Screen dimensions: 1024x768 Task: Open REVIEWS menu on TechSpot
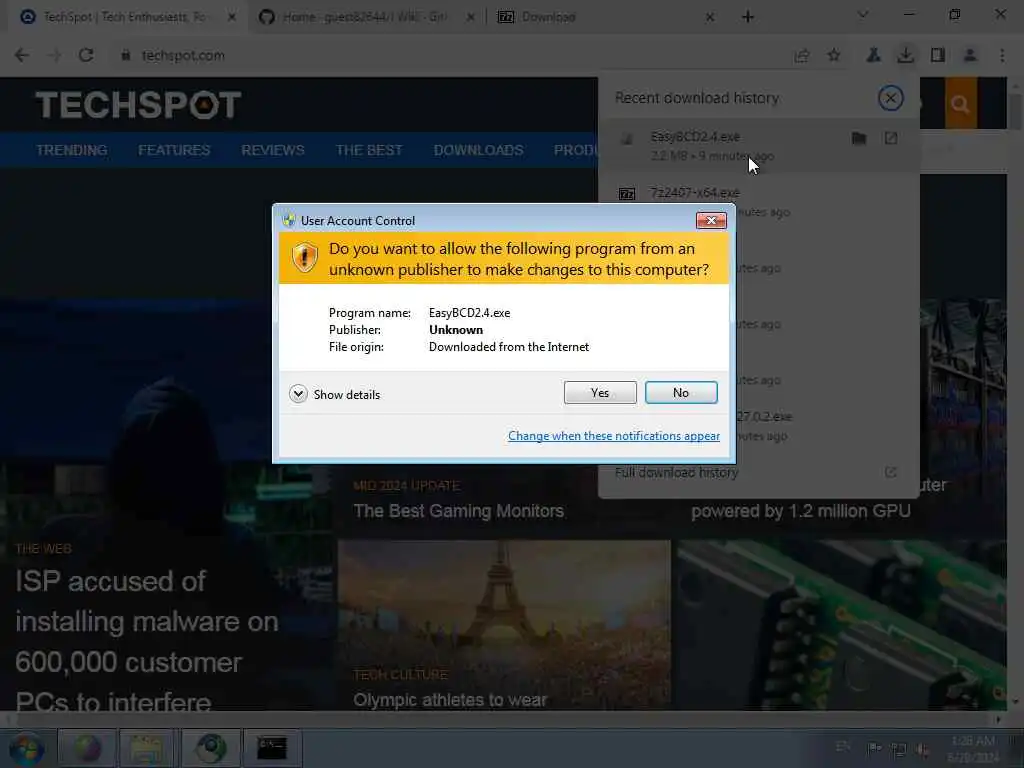[x=273, y=150]
